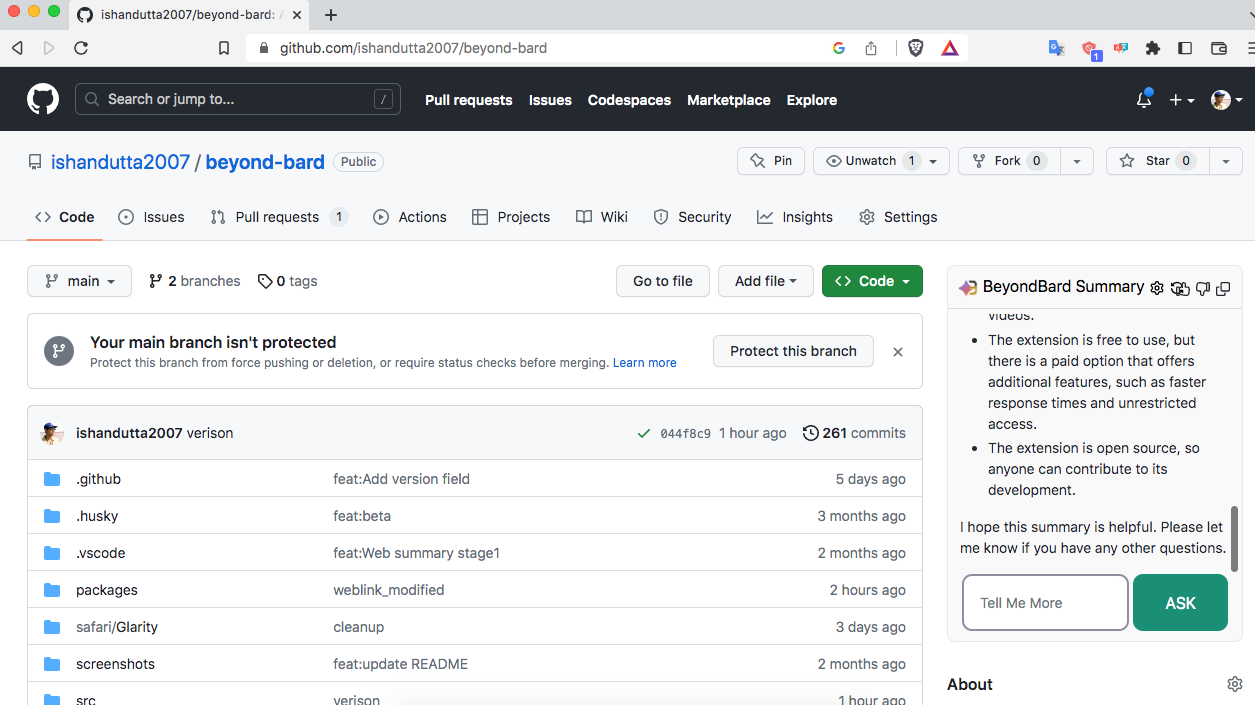The height and width of the screenshot is (705, 1255).
Task: Go back to the previous page
Action: tap(17, 48)
